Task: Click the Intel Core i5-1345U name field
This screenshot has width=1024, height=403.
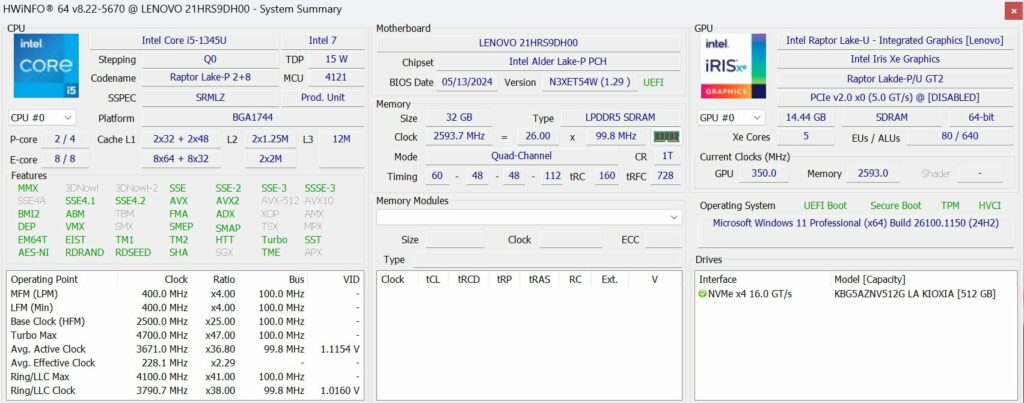Action: click(x=184, y=40)
